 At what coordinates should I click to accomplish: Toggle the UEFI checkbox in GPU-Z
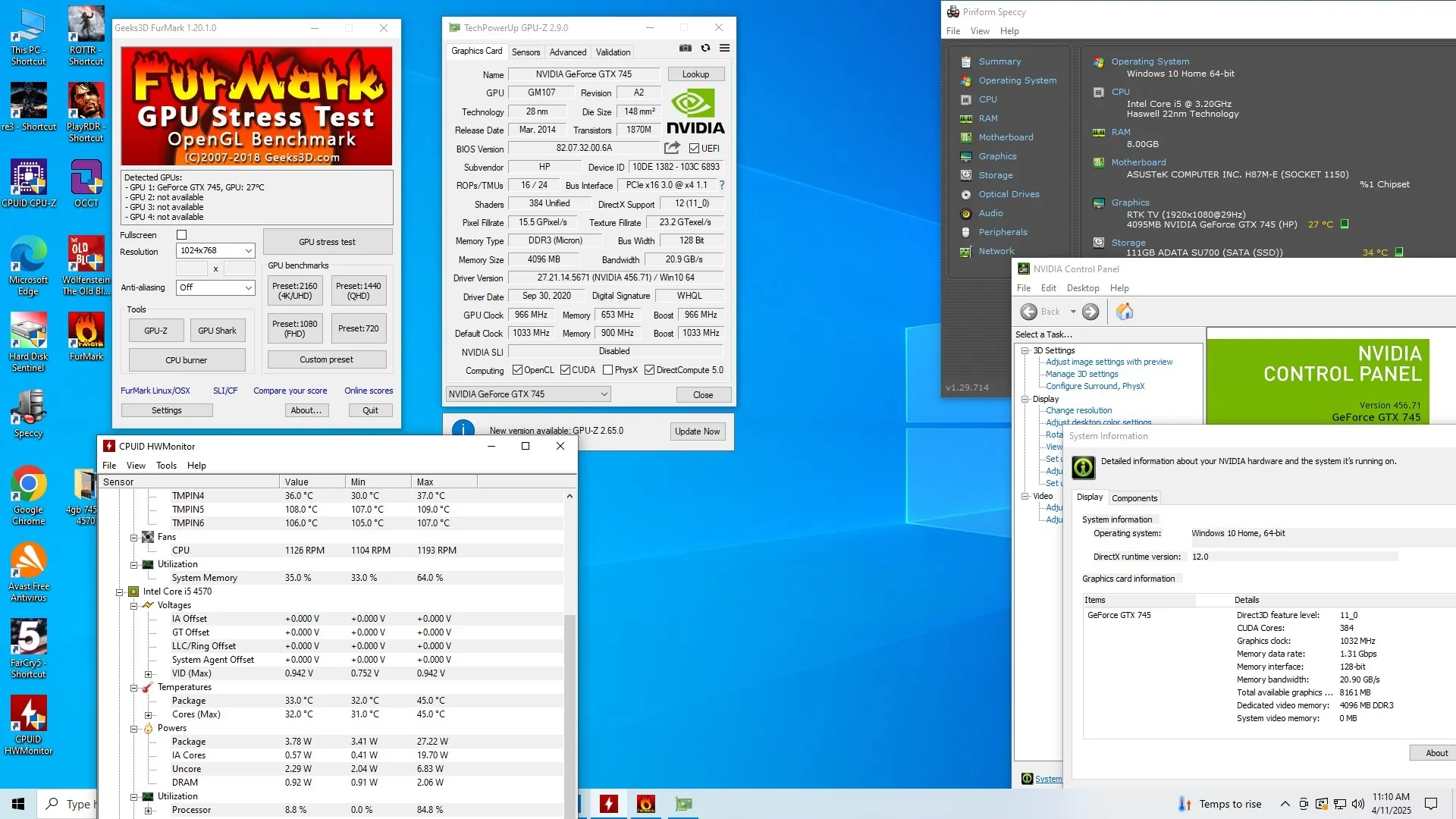pos(694,149)
